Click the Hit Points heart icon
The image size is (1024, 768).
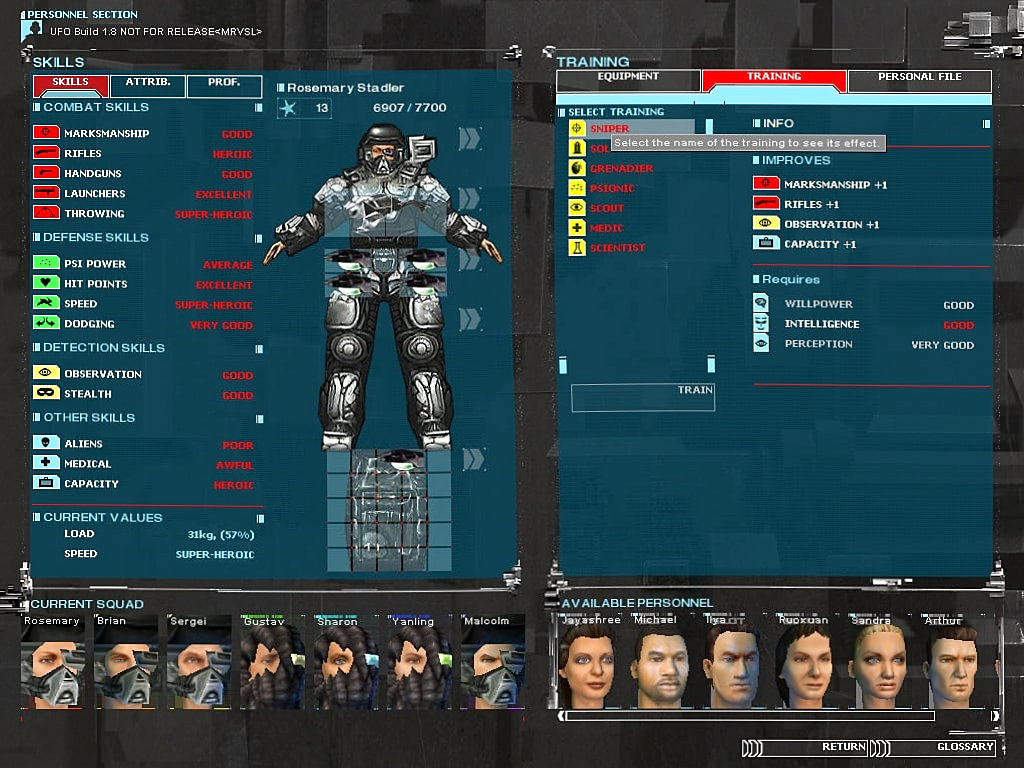click(x=46, y=283)
